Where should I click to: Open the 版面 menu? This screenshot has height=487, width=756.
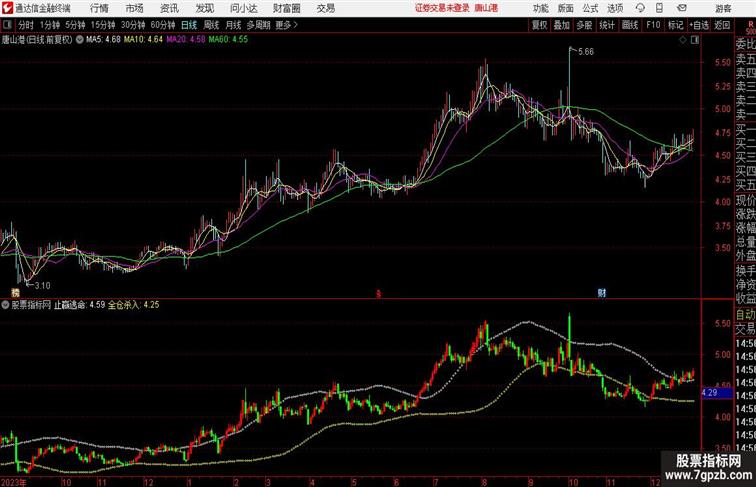[566, 8]
